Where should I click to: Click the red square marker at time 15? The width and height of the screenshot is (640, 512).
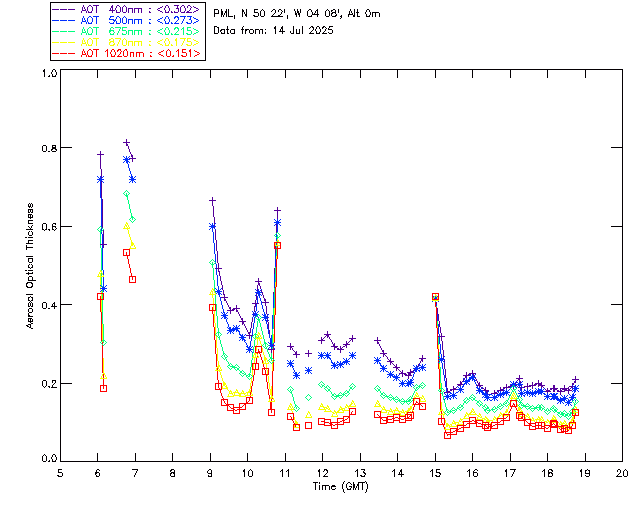click(436, 297)
